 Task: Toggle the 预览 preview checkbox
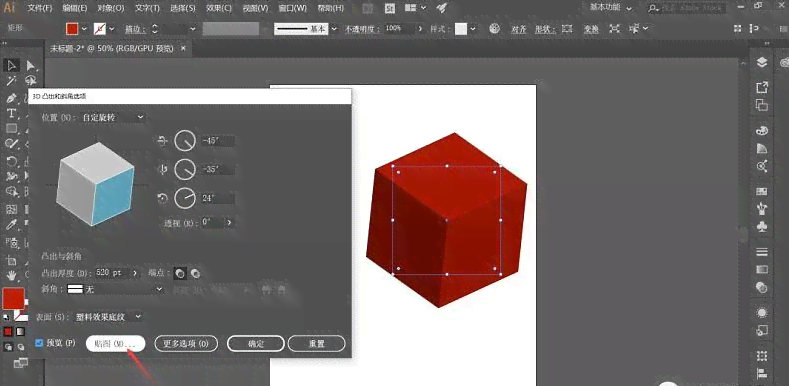coord(39,343)
